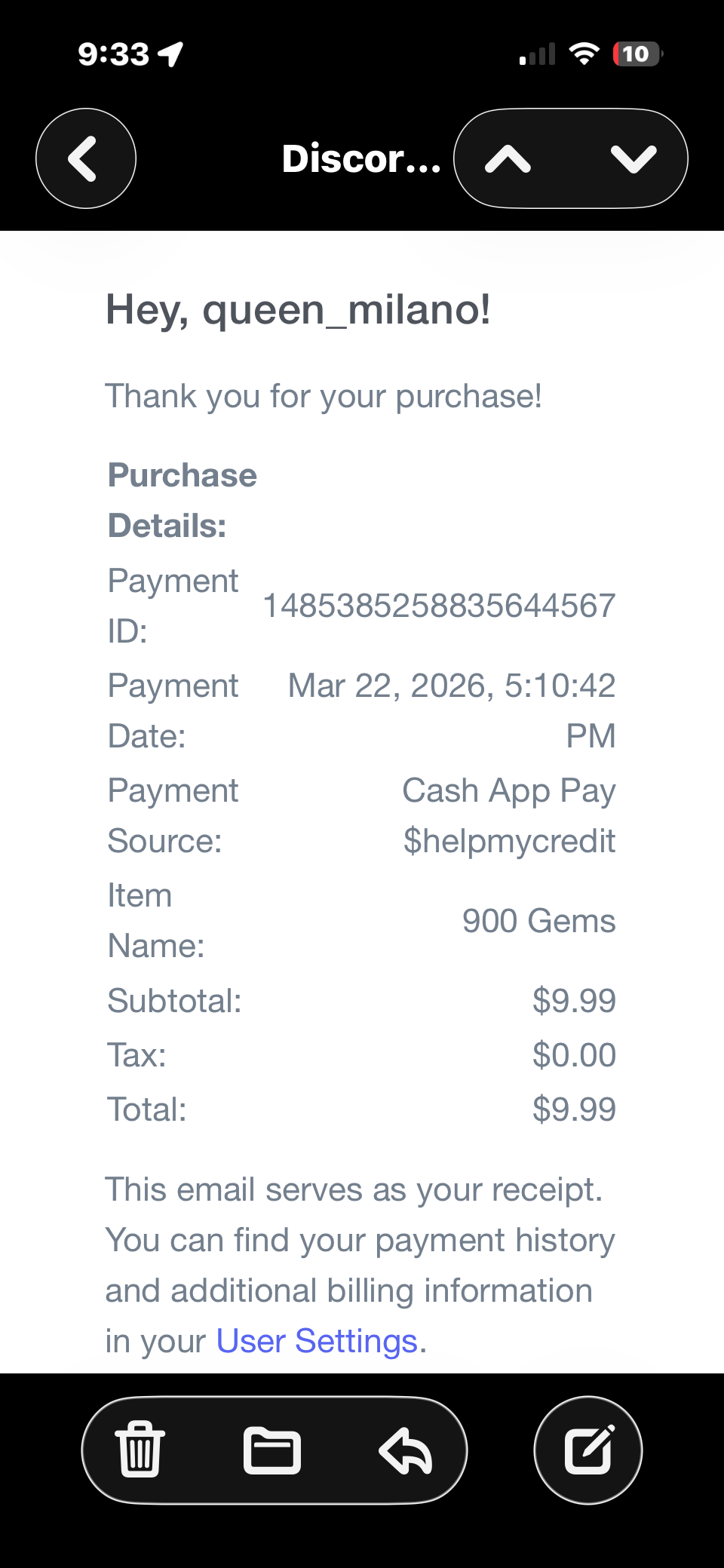The image size is (724, 1568).
Task: Go to previous email with up chevron
Action: coord(508,159)
